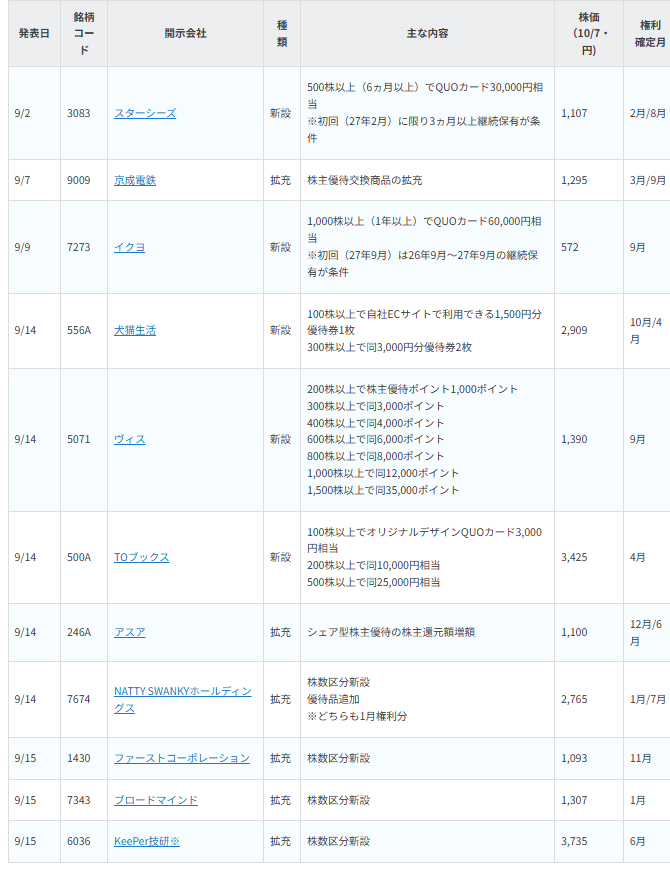Screen dimensions: 670x874
Task: Select rights month cell 2月/8月
Action: (648, 113)
